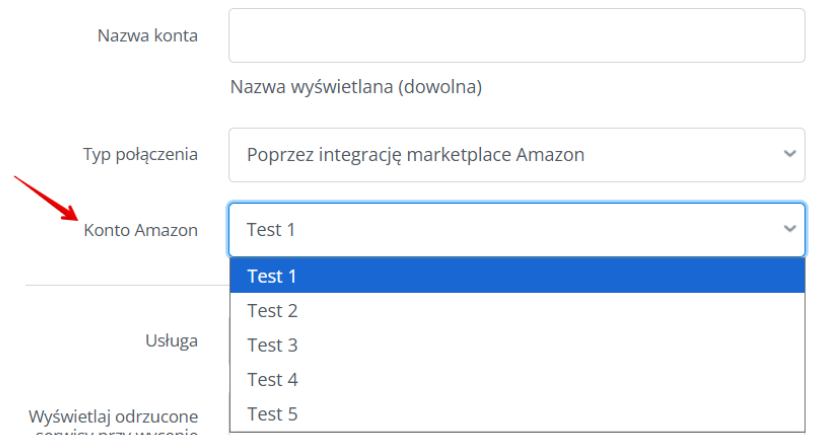This screenshot has height=435, width=813.
Task: Click the Wyświetlaj odrzucone label text
Action: pos(113,416)
